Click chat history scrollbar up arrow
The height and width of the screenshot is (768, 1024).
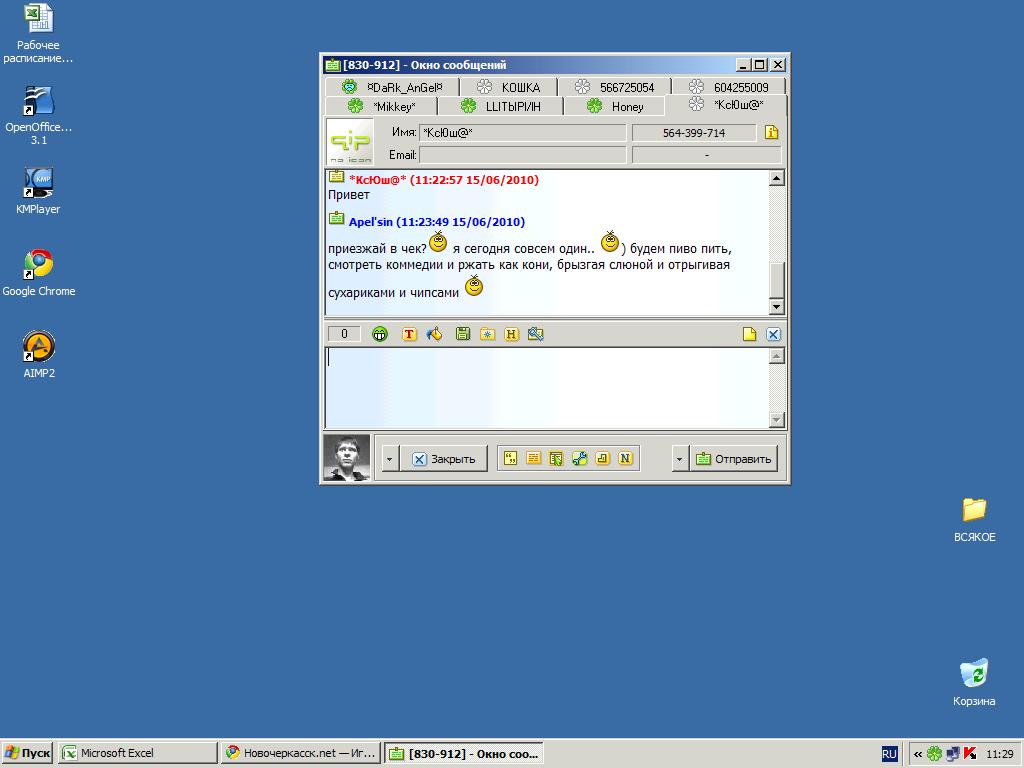click(776, 178)
